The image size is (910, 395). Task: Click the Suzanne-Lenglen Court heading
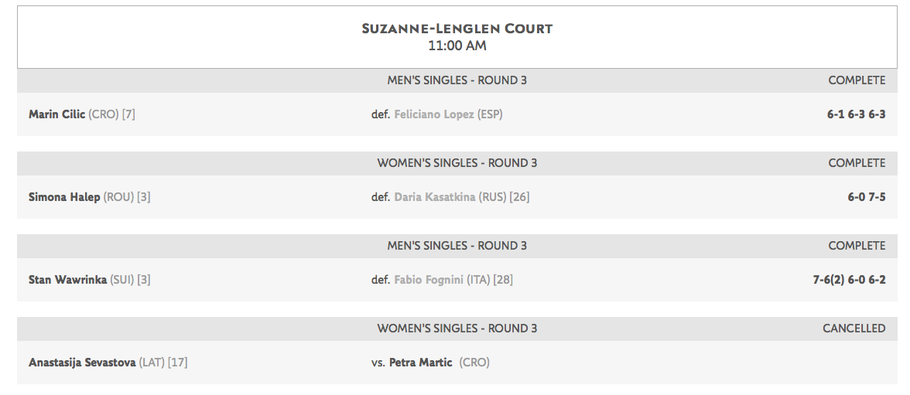coord(457,28)
